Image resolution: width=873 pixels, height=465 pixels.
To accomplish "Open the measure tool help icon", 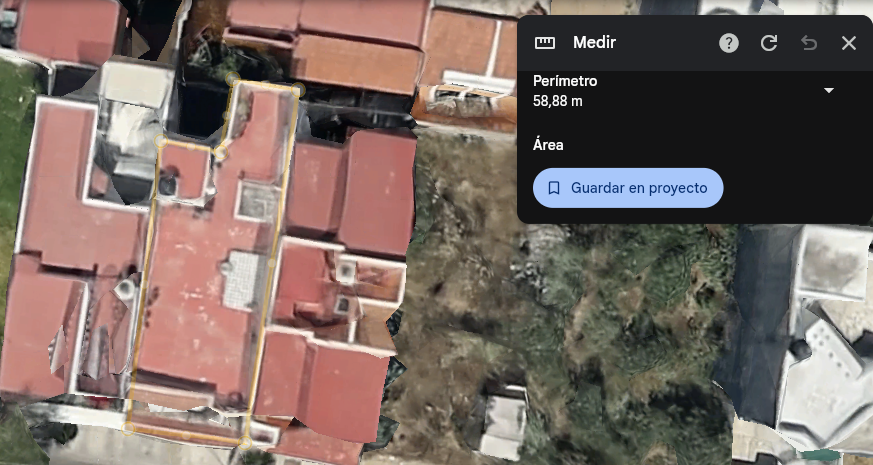I will pos(729,43).
